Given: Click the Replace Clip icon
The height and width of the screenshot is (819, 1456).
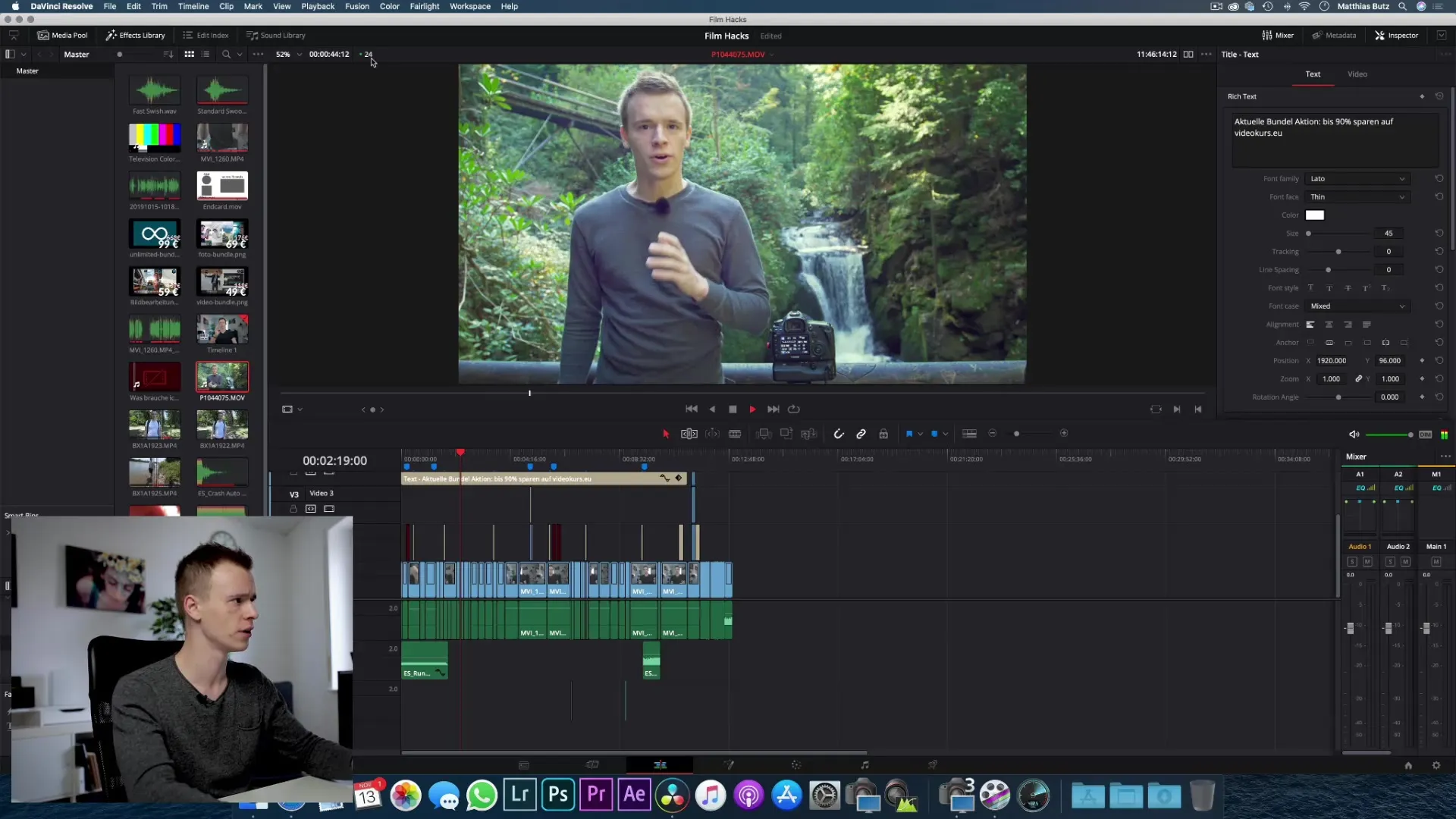Looking at the screenshot, I should (809, 434).
